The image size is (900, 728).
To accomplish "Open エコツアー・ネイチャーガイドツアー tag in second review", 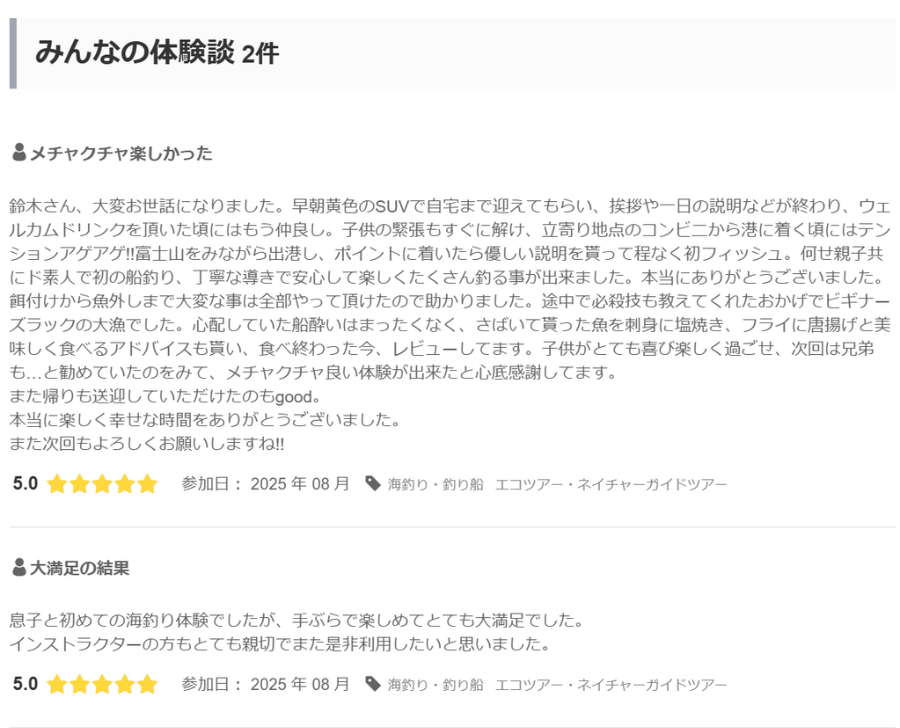I will pos(611,684).
